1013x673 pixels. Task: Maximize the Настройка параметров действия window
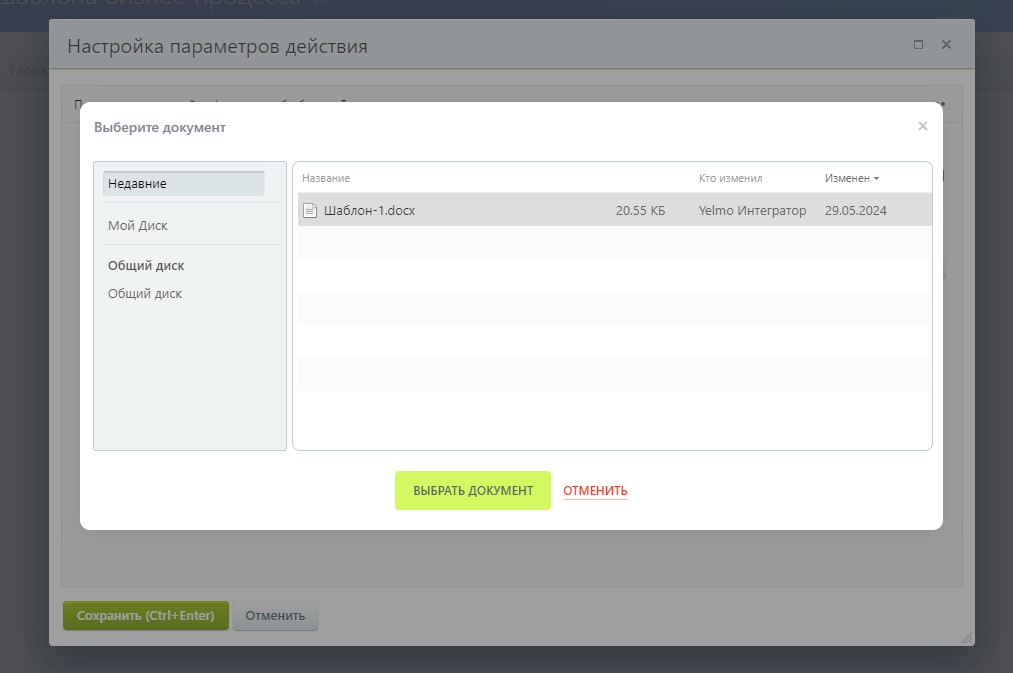(918, 45)
